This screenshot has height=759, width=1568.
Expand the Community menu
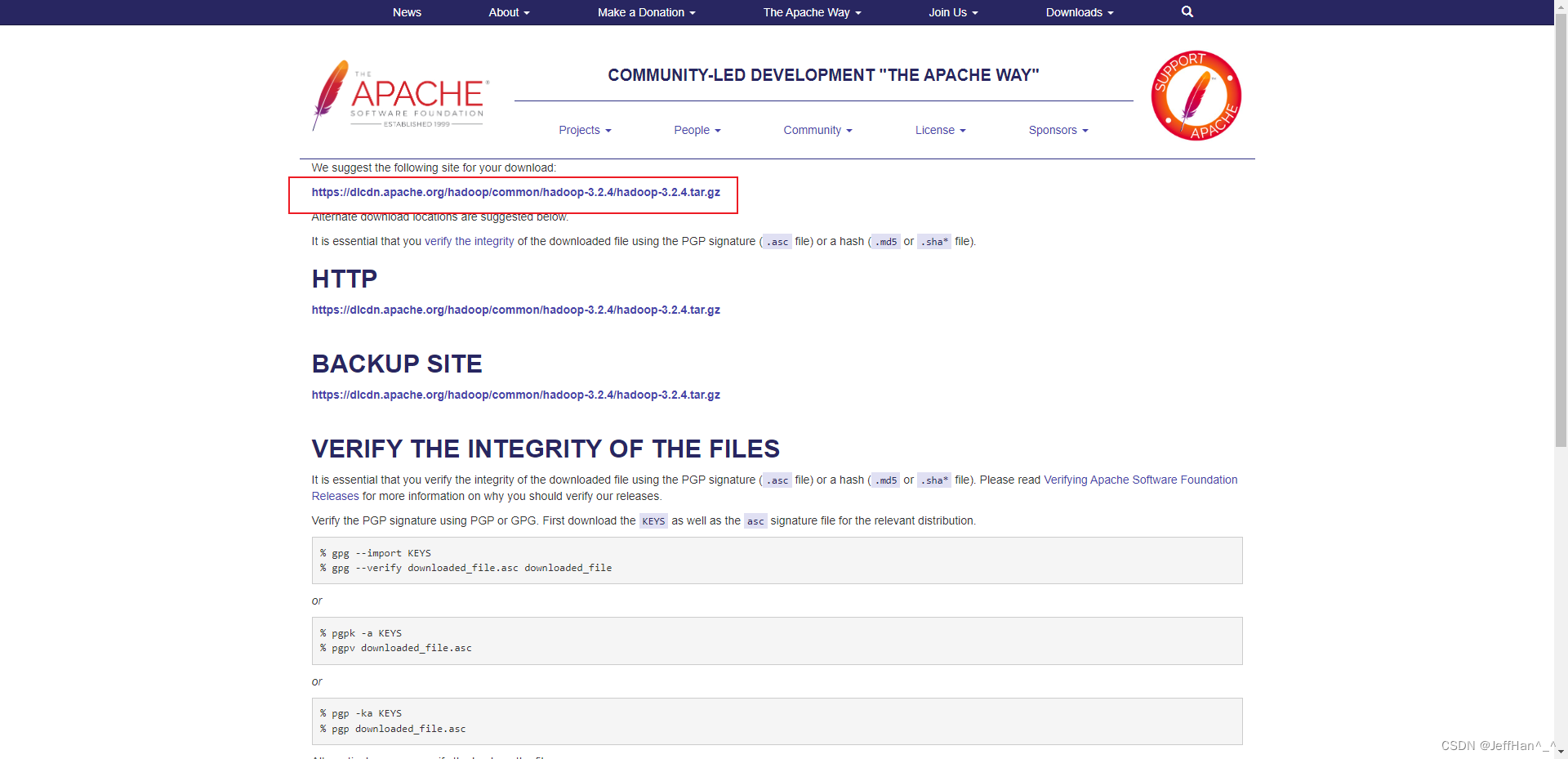click(817, 130)
